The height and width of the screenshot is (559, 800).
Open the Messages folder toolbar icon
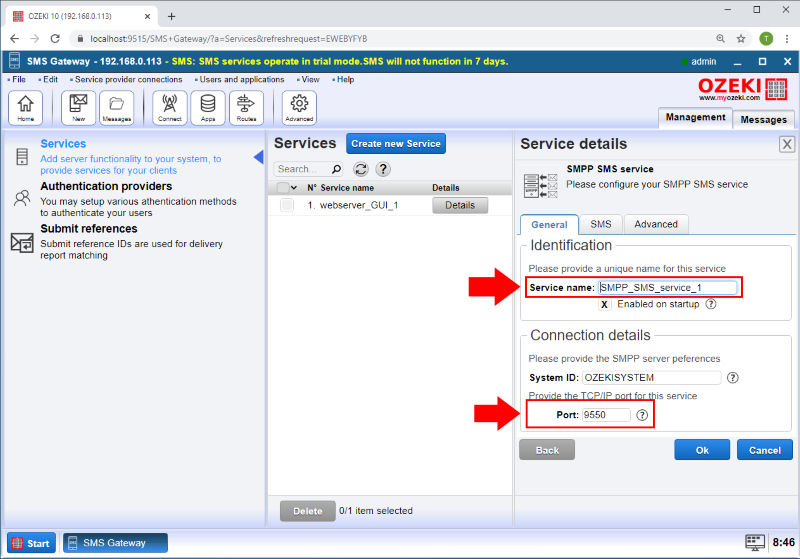tap(117, 108)
